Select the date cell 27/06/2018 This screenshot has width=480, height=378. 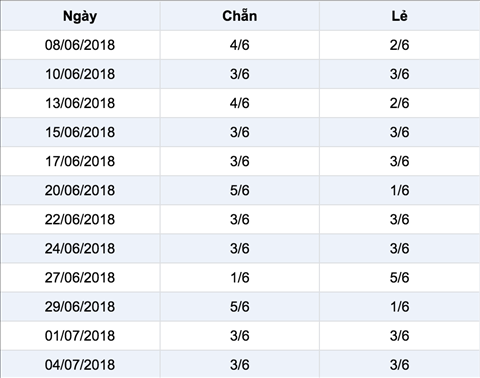pos(80,277)
